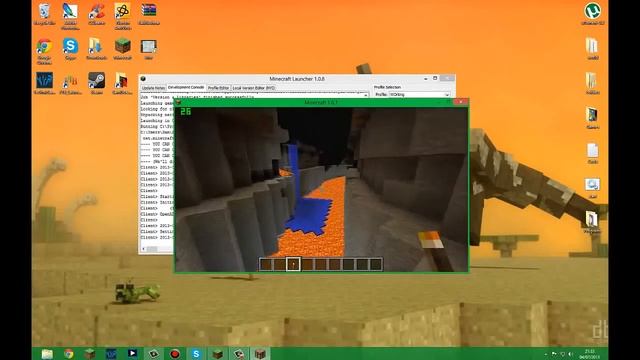Viewport: 640px width, 360px height.
Task: Click the red record button taskbar icon
Action: (175, 353)
